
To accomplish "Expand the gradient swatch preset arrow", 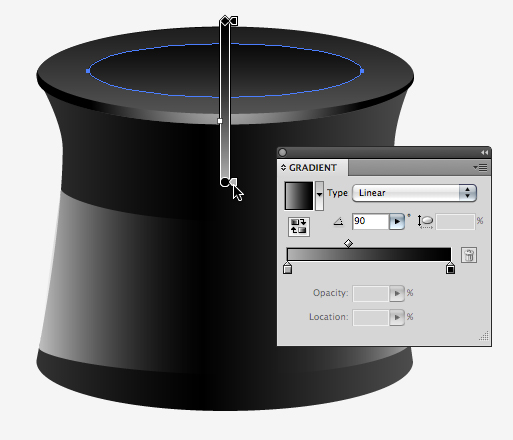I will click(x=319, y=196).
